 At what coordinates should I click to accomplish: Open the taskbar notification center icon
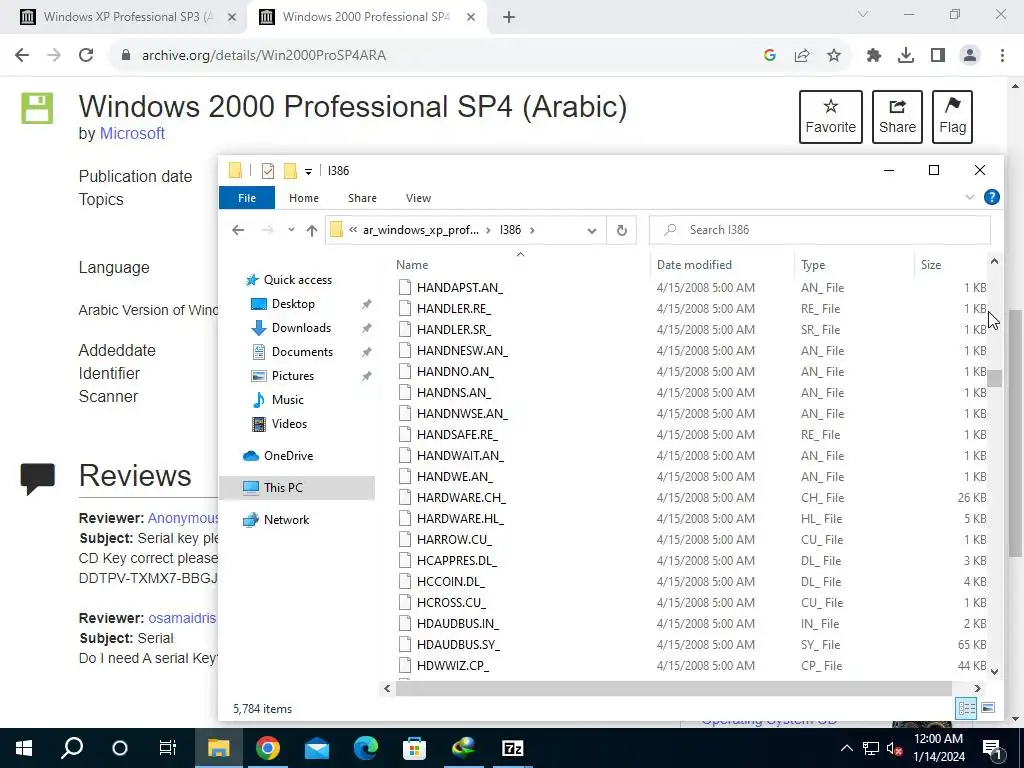pyautogui.click(x=991, y=748)
